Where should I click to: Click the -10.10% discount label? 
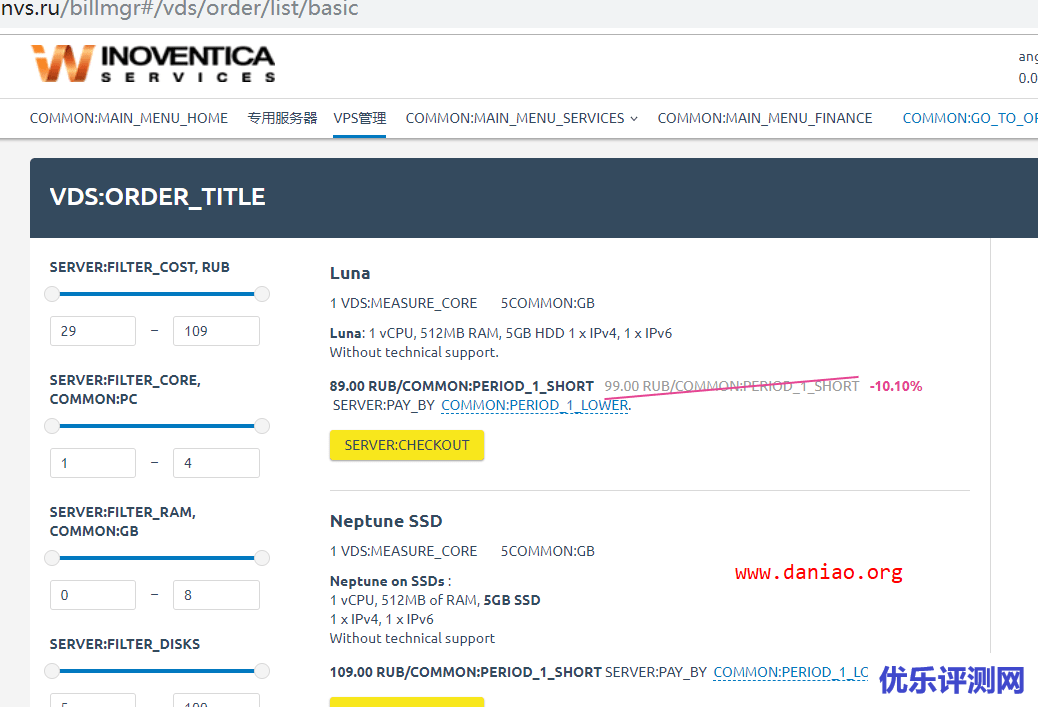point(896,386)
